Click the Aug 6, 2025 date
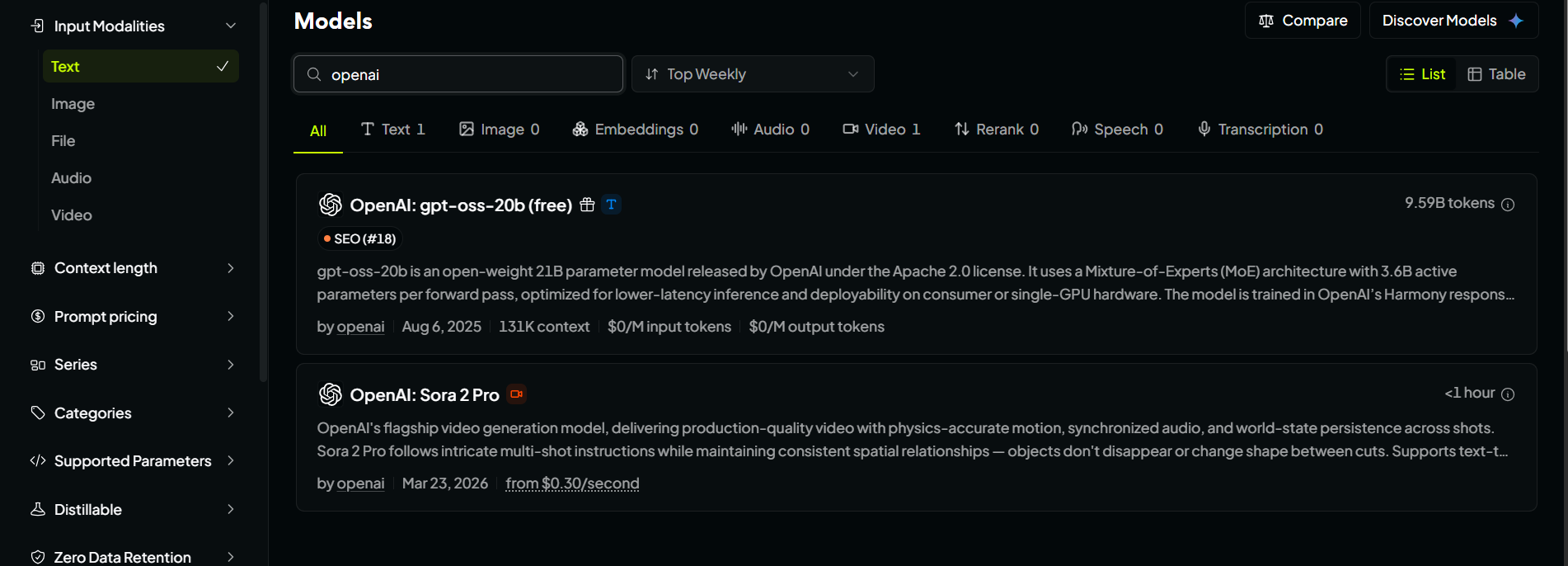 (x=442, y=327)
